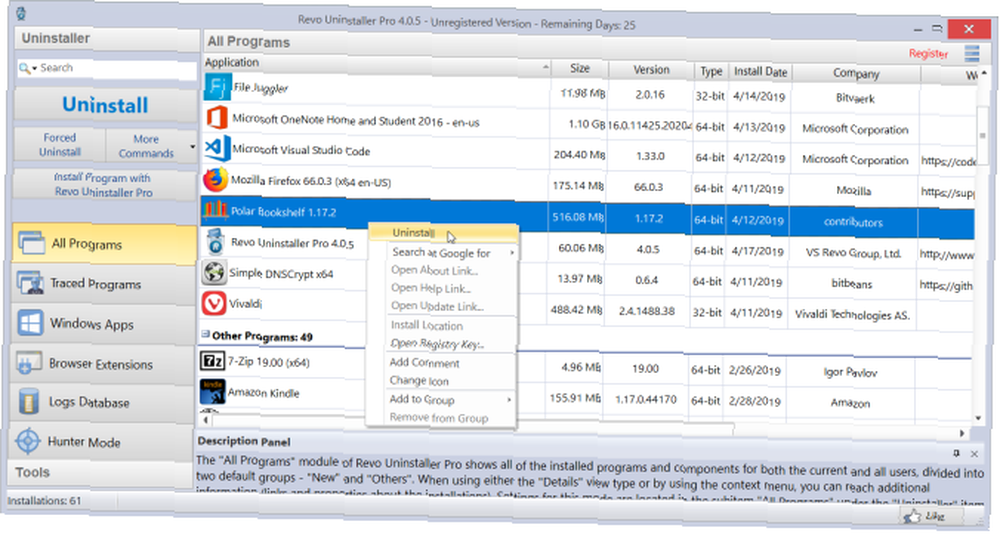Click the Forced Uninstall button
The width and height of the screenshot is (1000, 534).
(59, 145)
